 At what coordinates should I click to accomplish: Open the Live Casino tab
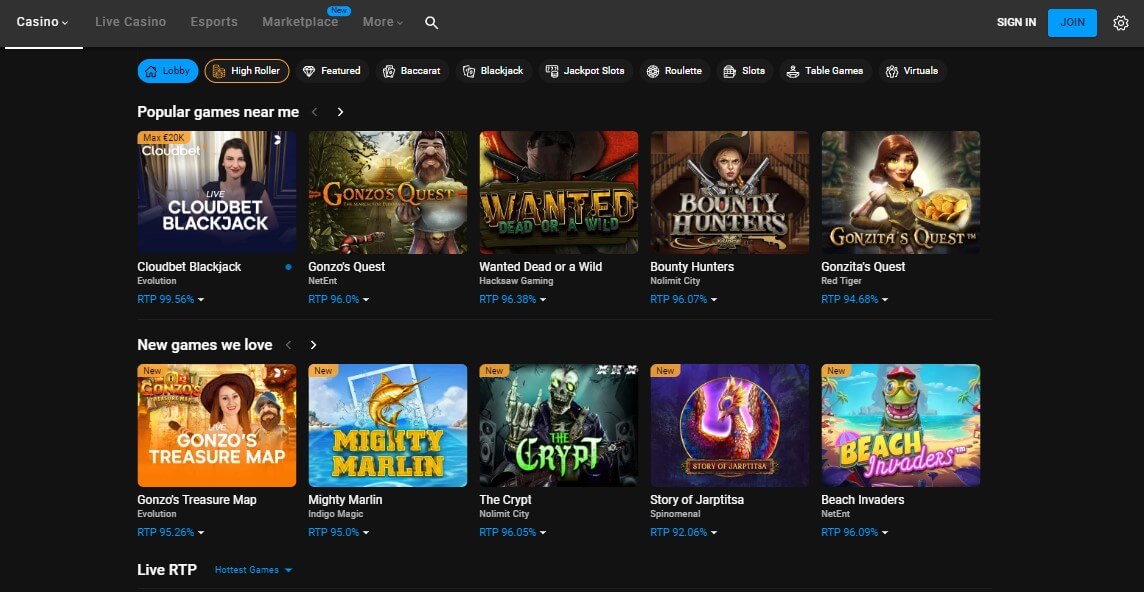click(131, 22)
